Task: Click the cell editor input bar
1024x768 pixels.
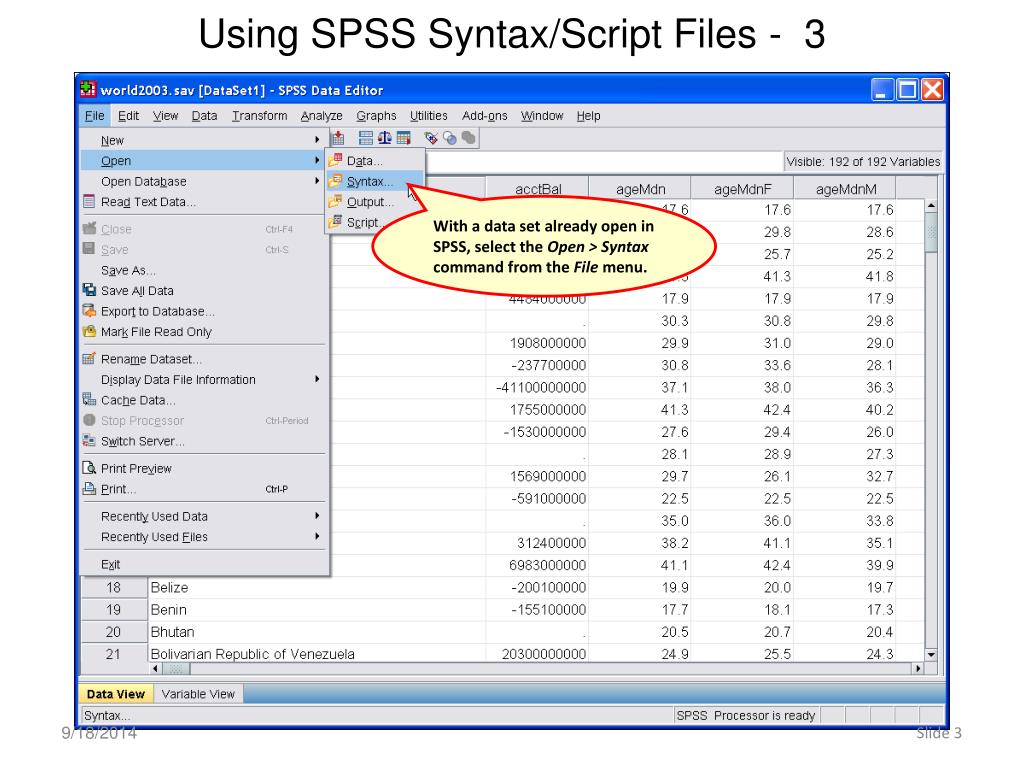Action: point(604,161)
